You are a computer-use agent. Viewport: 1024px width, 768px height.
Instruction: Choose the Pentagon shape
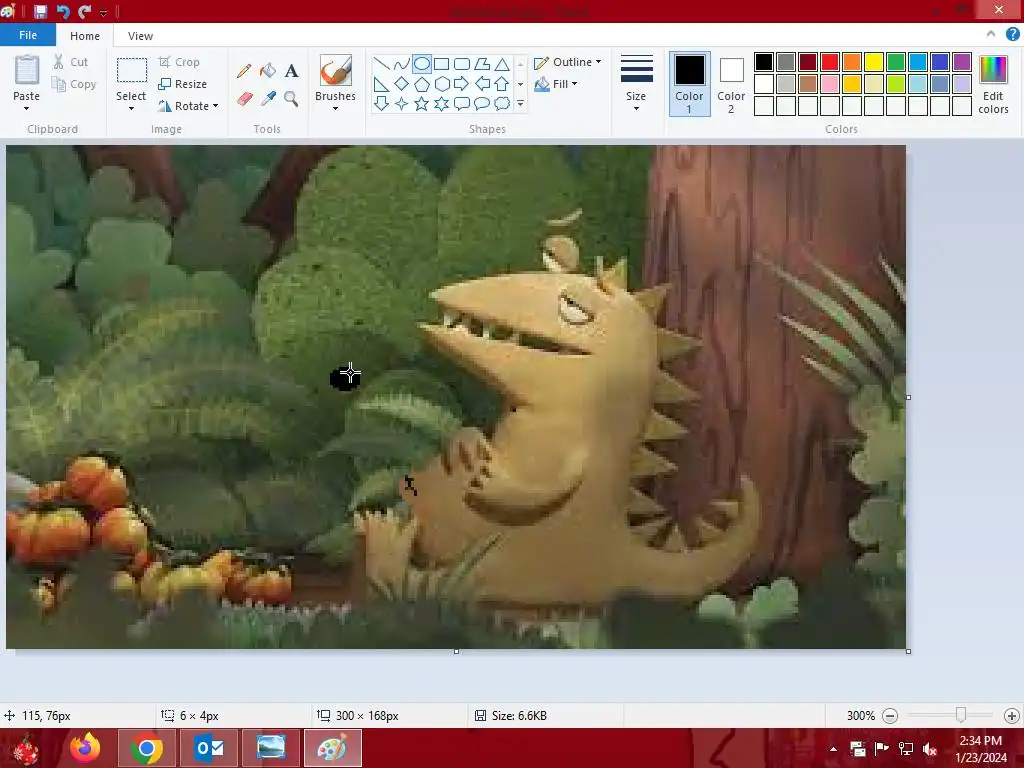click(422, 84)
